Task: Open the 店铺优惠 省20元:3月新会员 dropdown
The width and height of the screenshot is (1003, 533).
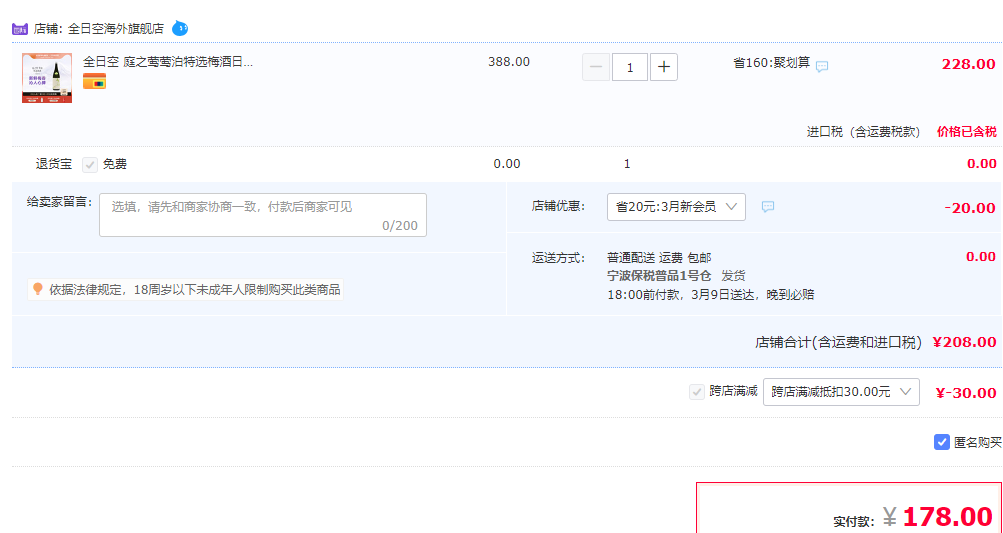Action: [676, 207]
